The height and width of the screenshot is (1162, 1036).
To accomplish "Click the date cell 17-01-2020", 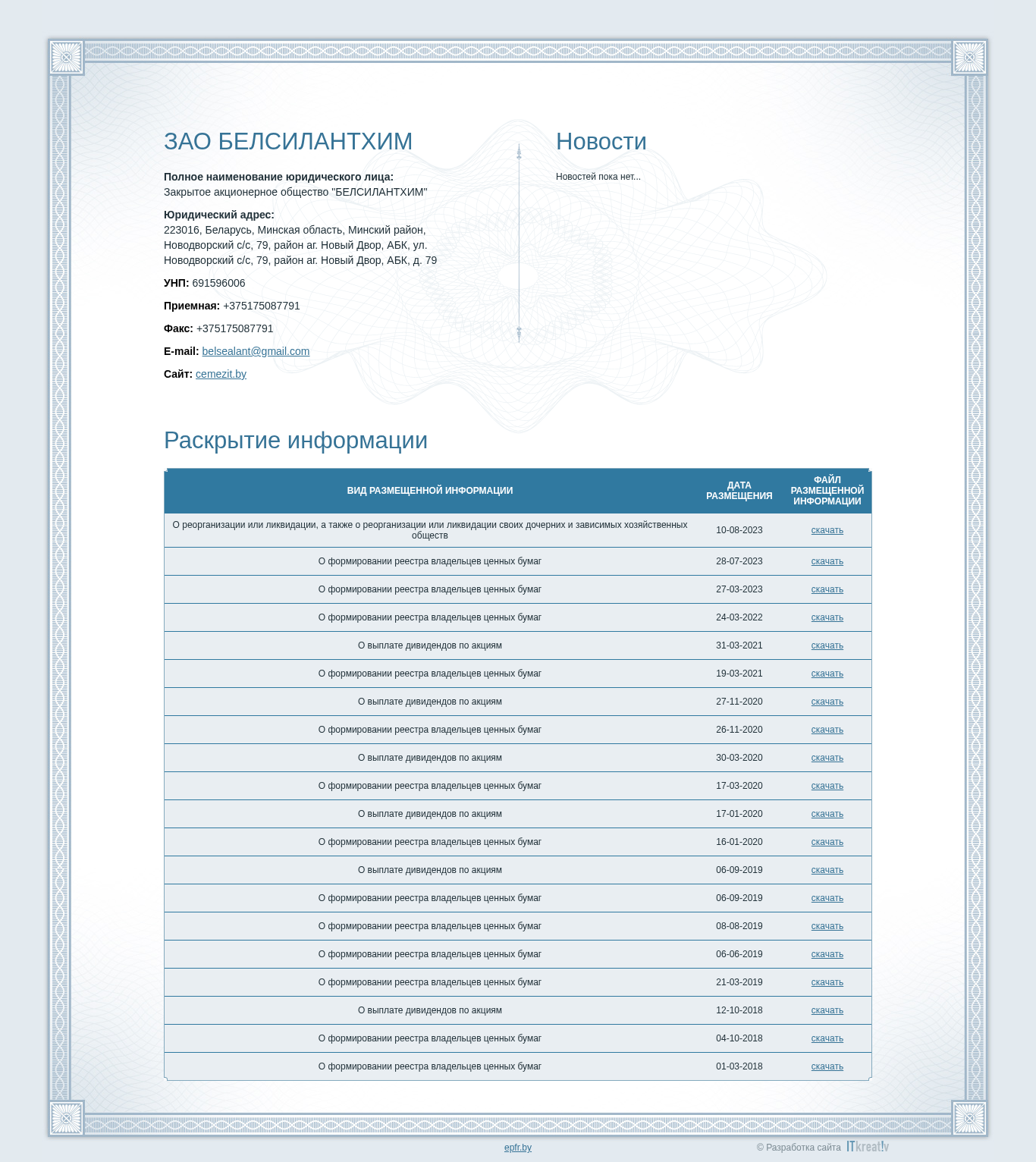I will point(739,814).
